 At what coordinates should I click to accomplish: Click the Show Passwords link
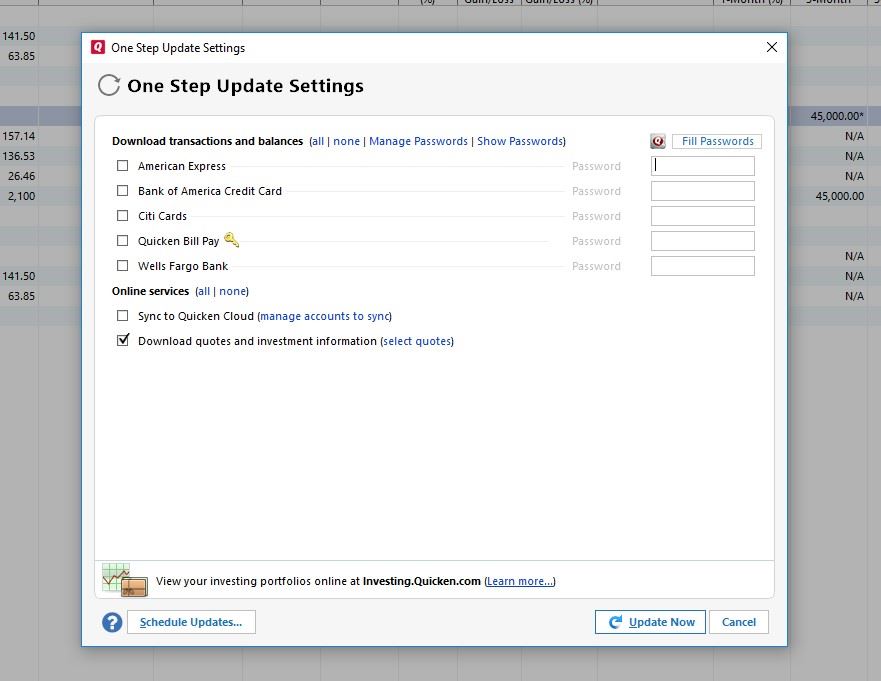click(519, 142)
